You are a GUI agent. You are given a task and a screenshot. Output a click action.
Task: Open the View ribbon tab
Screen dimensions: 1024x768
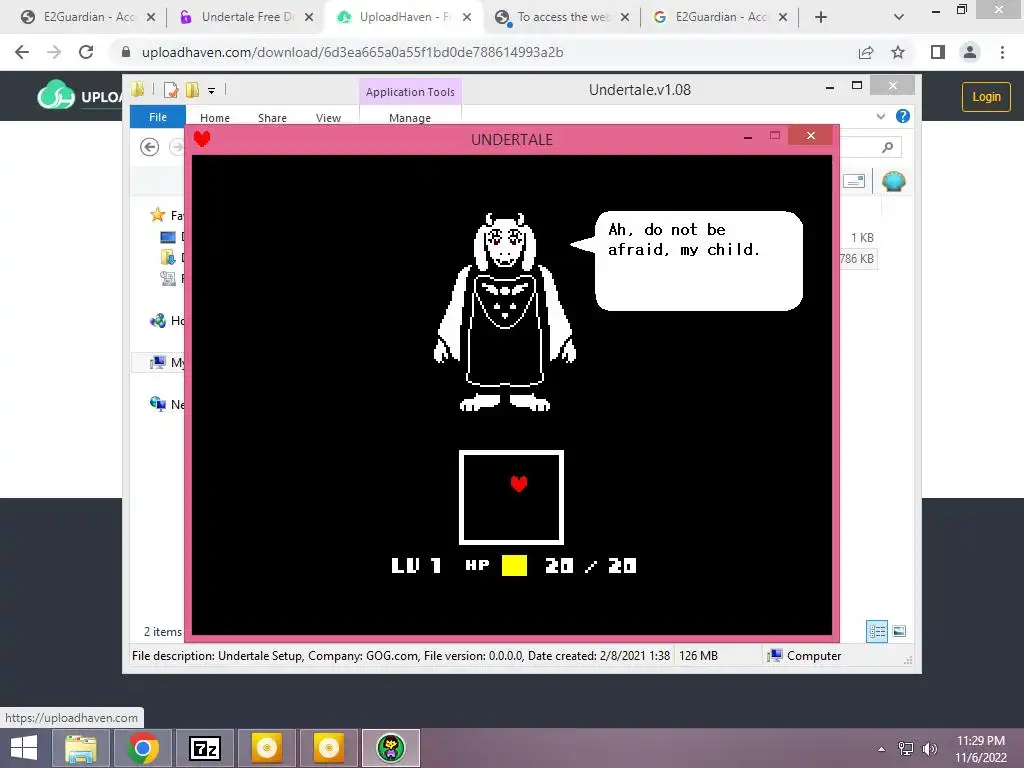point(328,118)
